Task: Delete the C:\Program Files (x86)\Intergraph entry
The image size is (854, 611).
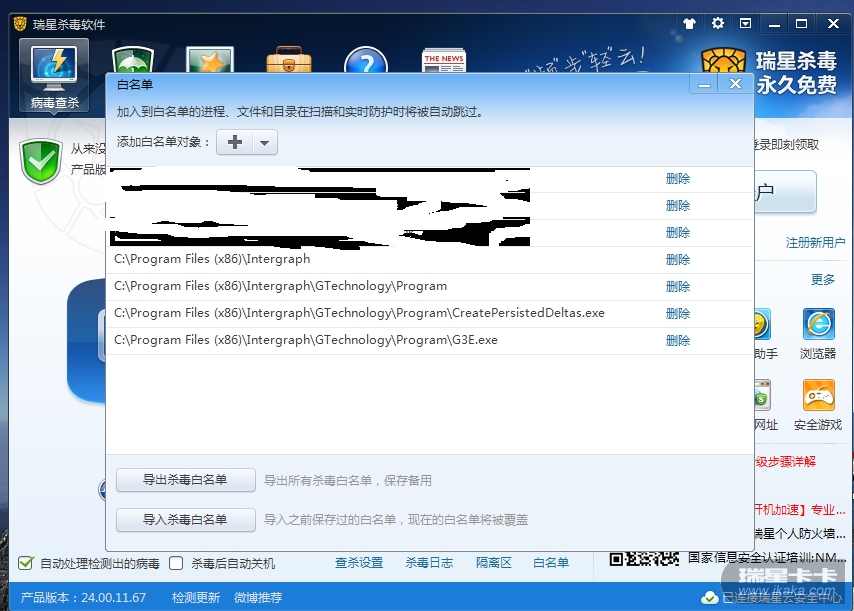Action: (x=678, y=260)
